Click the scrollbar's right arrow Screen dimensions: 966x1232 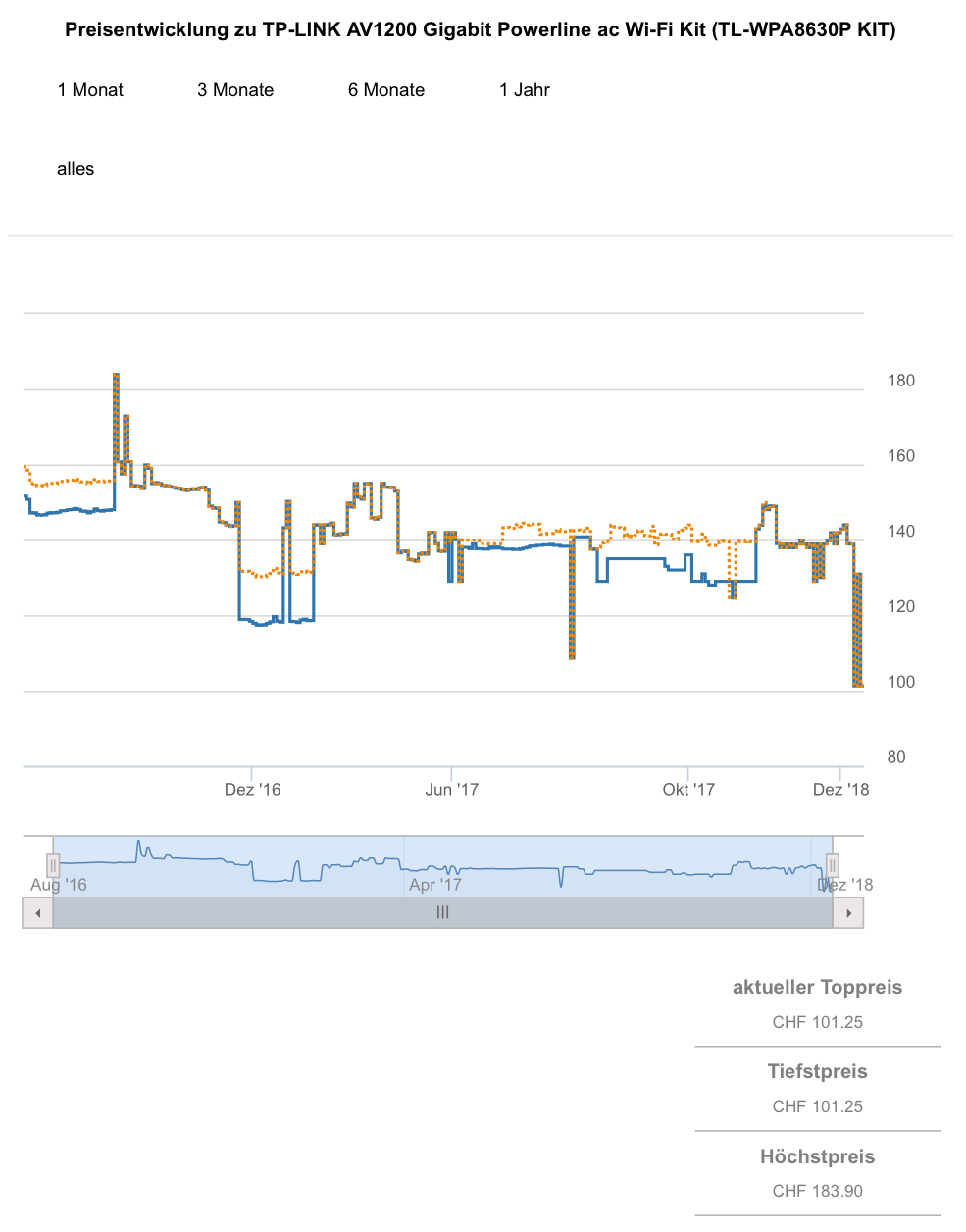point(848,913)
